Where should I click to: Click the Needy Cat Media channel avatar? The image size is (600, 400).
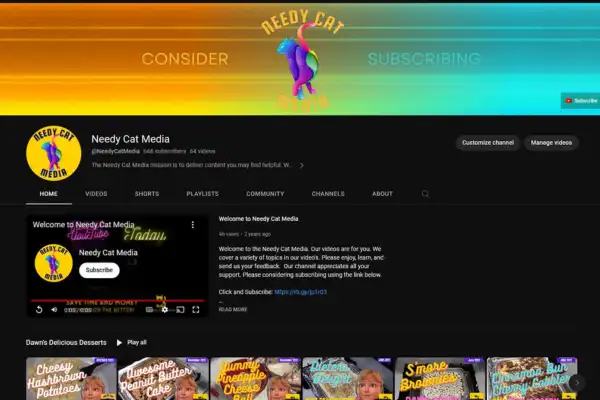[54, 153]
